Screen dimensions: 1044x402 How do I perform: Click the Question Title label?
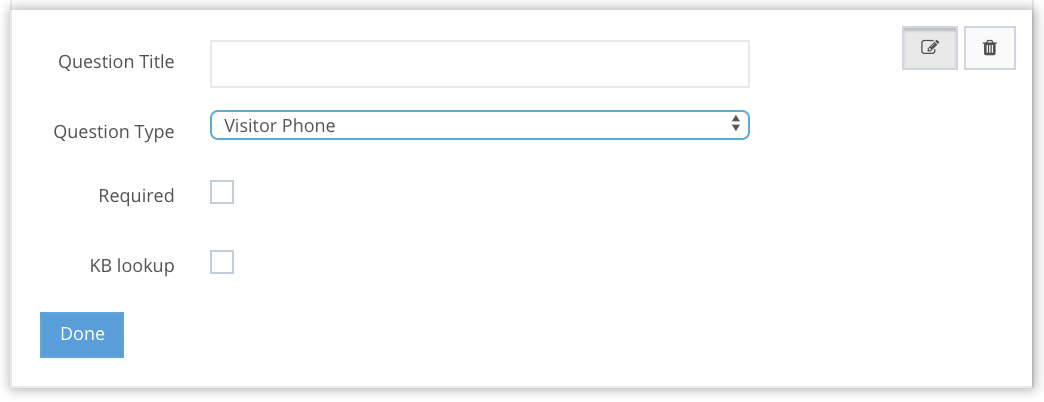(116, 62)
